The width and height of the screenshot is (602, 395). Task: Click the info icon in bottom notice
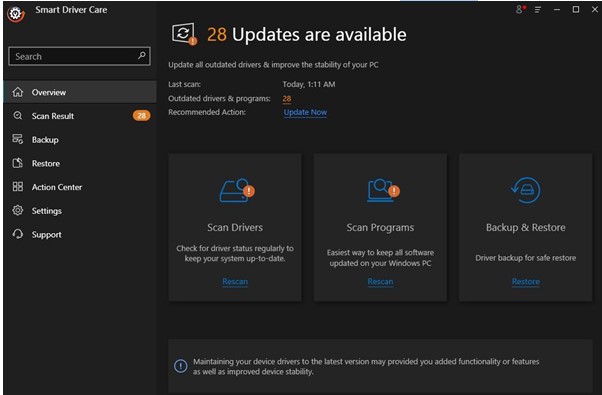click(180, 366)
